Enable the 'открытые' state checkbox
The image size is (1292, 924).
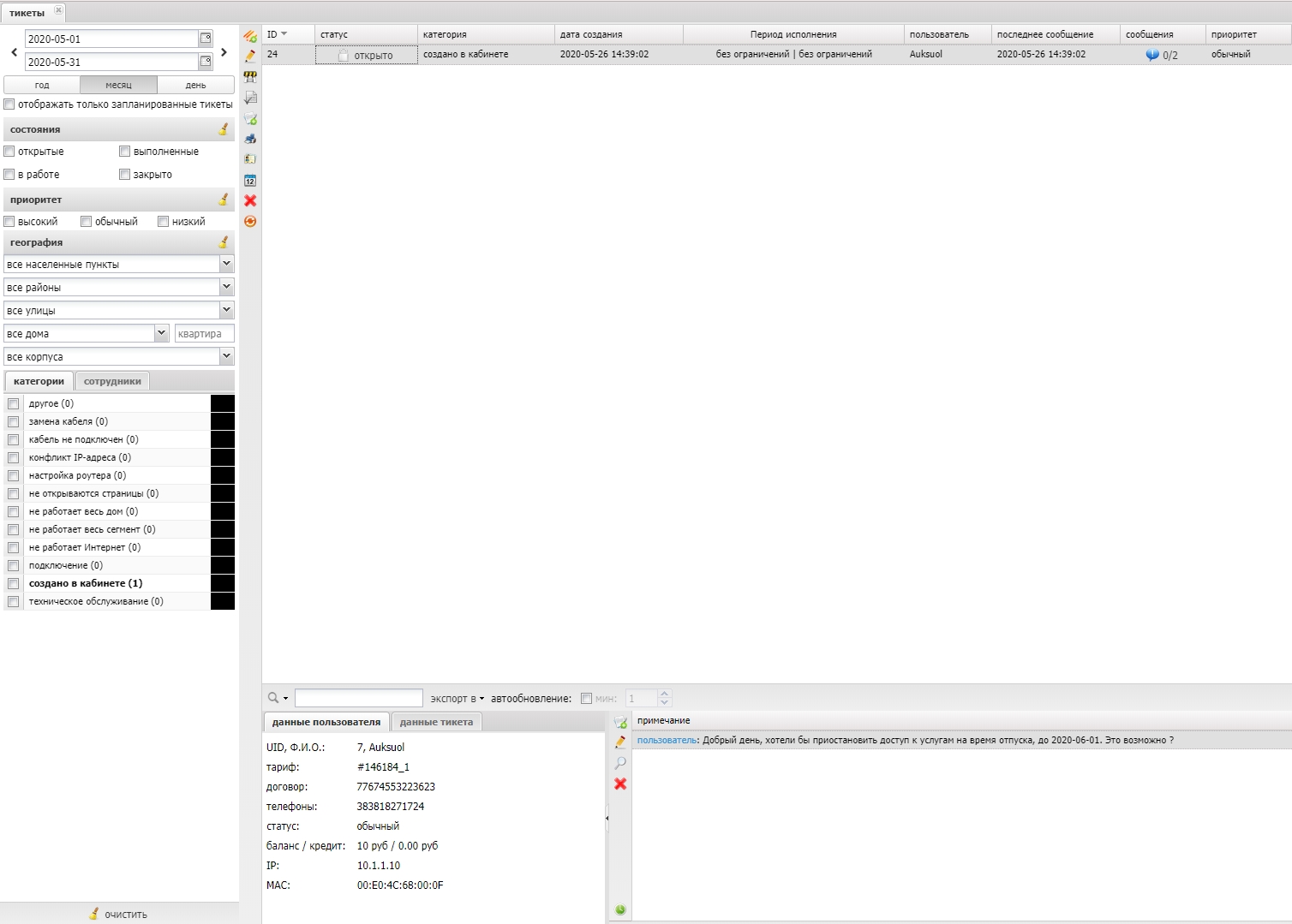point(9,152)
